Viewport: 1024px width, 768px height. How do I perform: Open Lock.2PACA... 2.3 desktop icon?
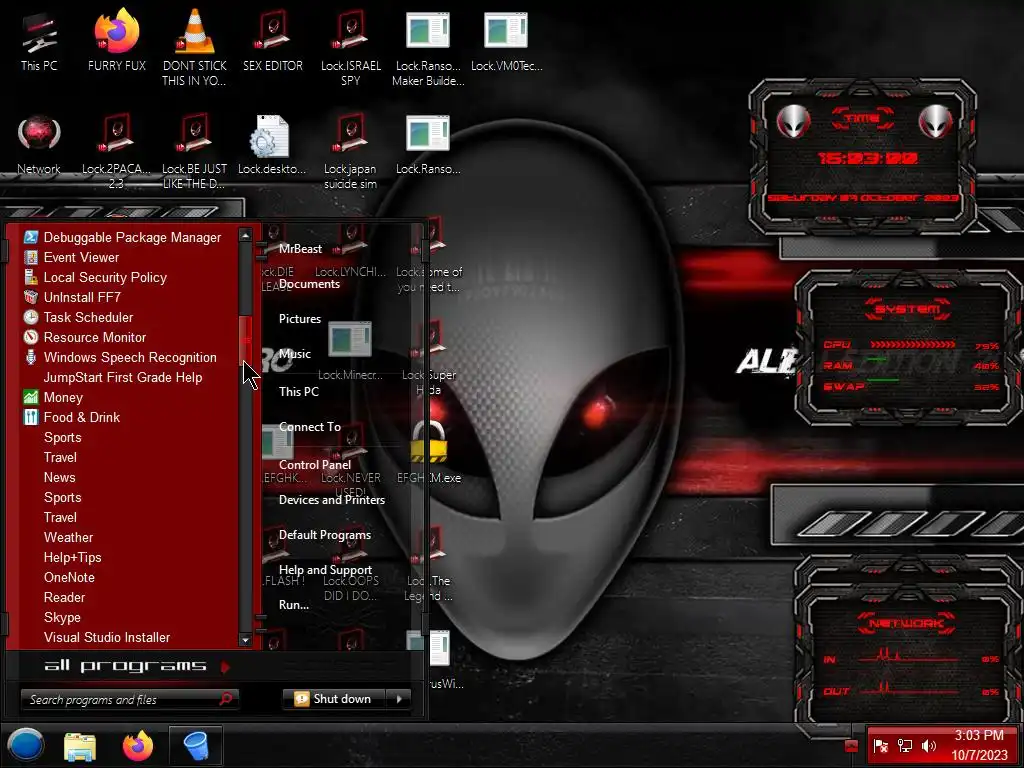pyautogui.click(x=116, y=150)
